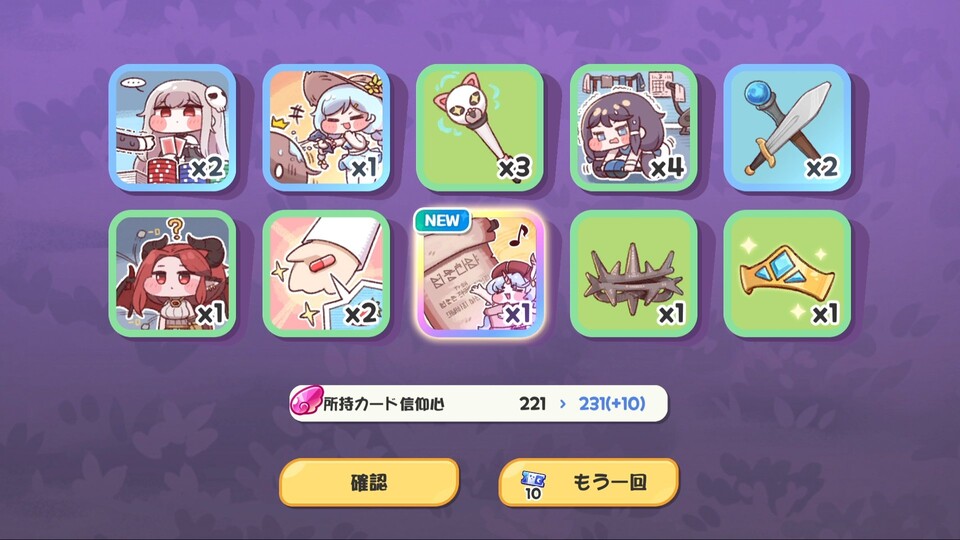This screenshot has width=960, height=540.
Task: Select the cat-head wand item
Action: click(480, 127)
